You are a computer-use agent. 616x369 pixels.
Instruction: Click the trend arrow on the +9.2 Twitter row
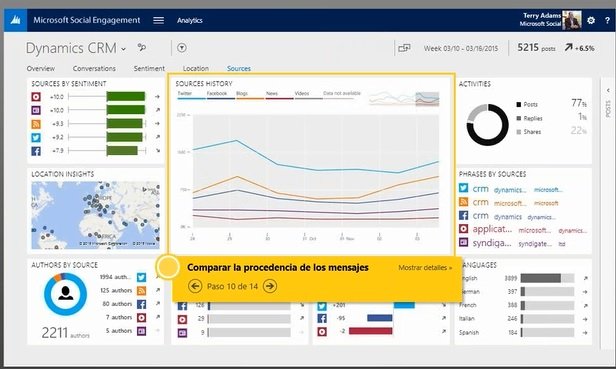click(x=158, y=137)
